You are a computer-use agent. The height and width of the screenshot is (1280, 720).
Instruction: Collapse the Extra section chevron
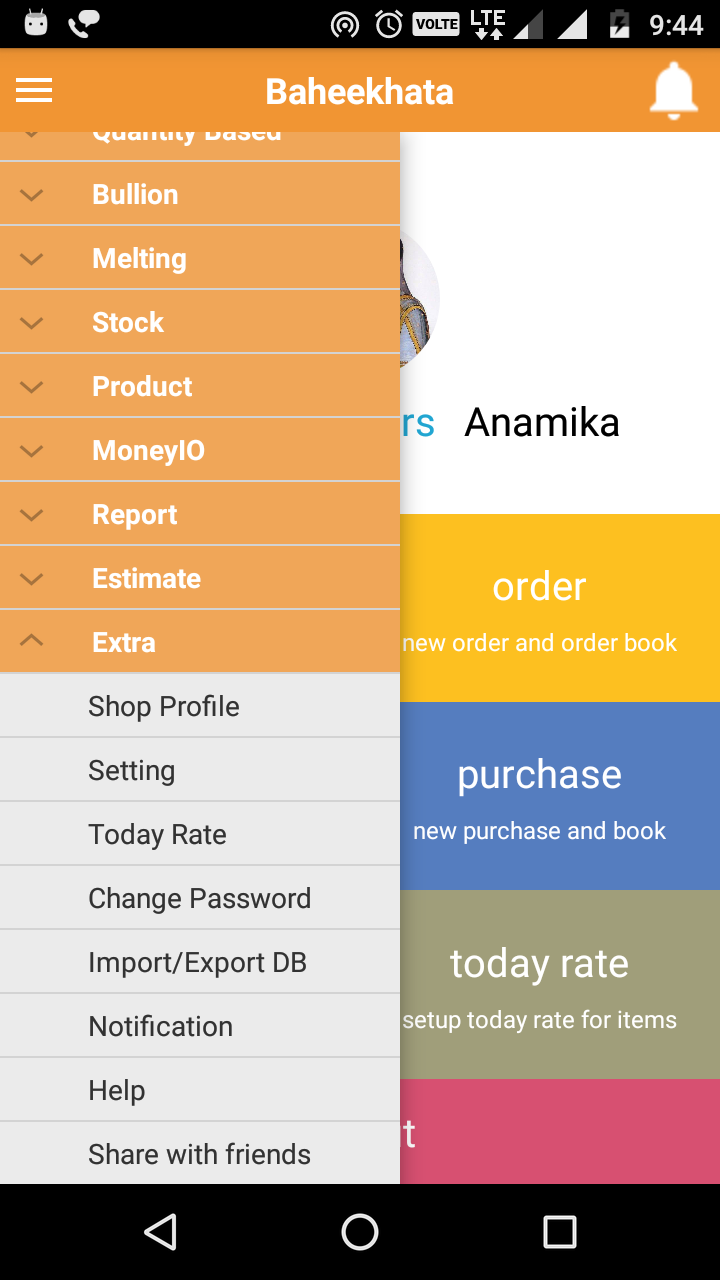coord(32,642)
